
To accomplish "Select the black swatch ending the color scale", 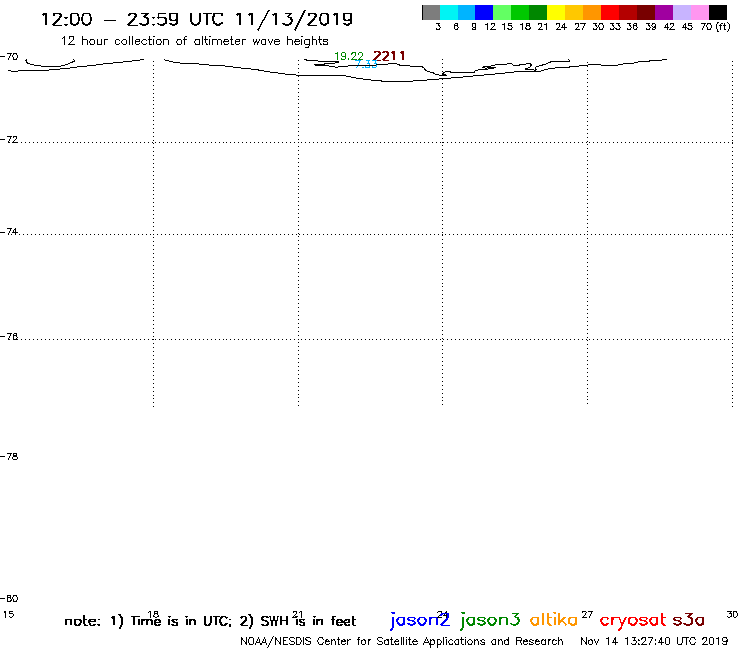I will click(x=718, y=12).
